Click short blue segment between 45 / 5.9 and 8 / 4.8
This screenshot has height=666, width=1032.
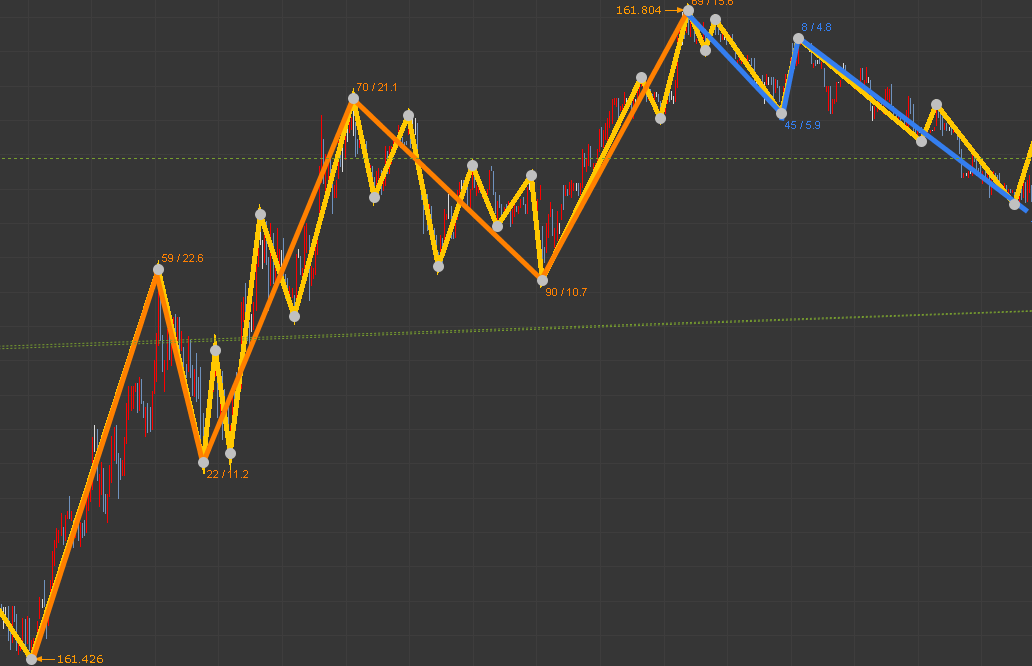[790, 76]
